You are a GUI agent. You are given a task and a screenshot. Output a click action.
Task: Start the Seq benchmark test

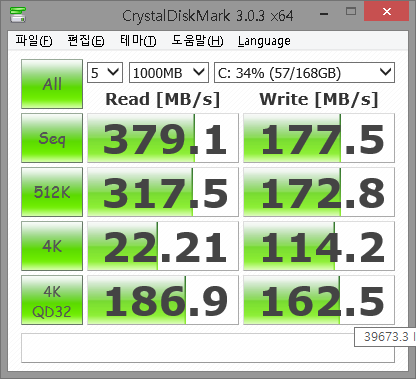[52, 138]
